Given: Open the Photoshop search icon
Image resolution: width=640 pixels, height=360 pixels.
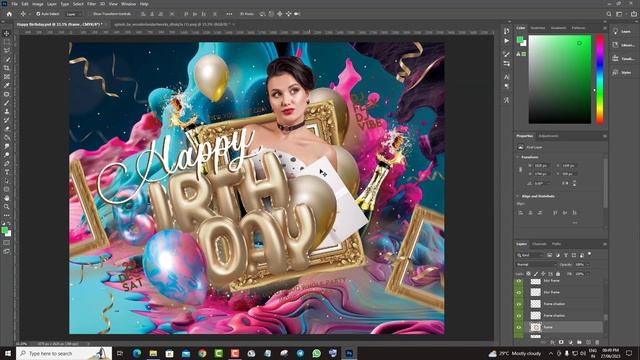Looking at the screenshot, I should click(609, 14).
